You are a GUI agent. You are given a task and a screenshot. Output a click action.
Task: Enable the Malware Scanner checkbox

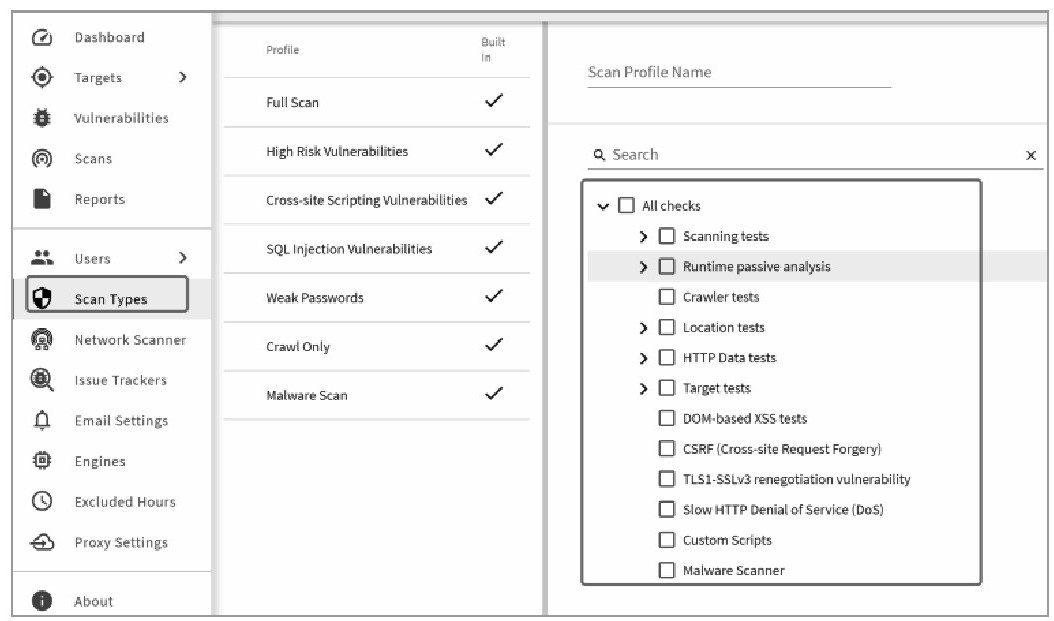[x=666, y=570]
